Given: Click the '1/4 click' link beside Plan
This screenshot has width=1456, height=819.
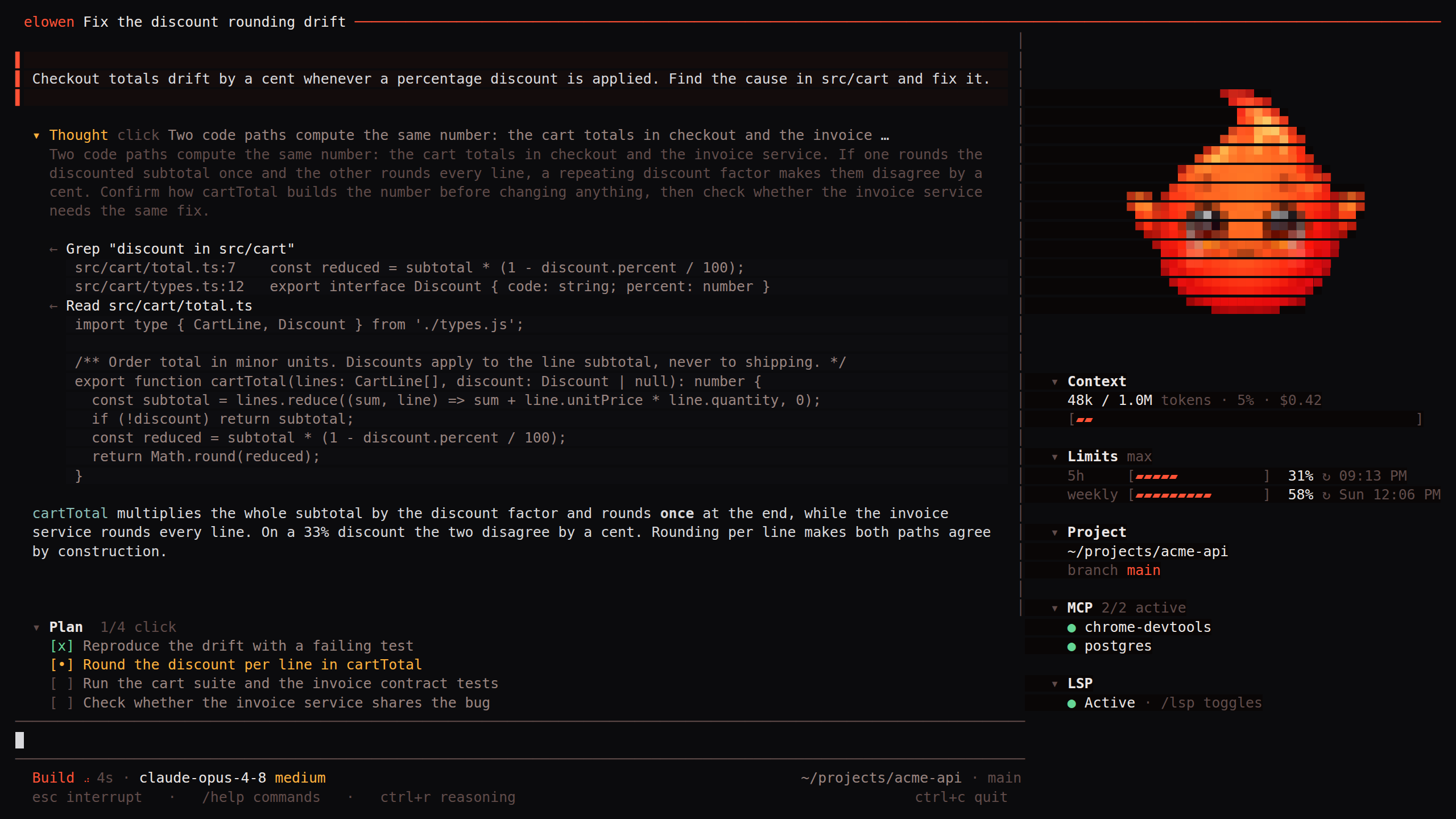Looking at the screenshot, I should (x=138, y=627).
